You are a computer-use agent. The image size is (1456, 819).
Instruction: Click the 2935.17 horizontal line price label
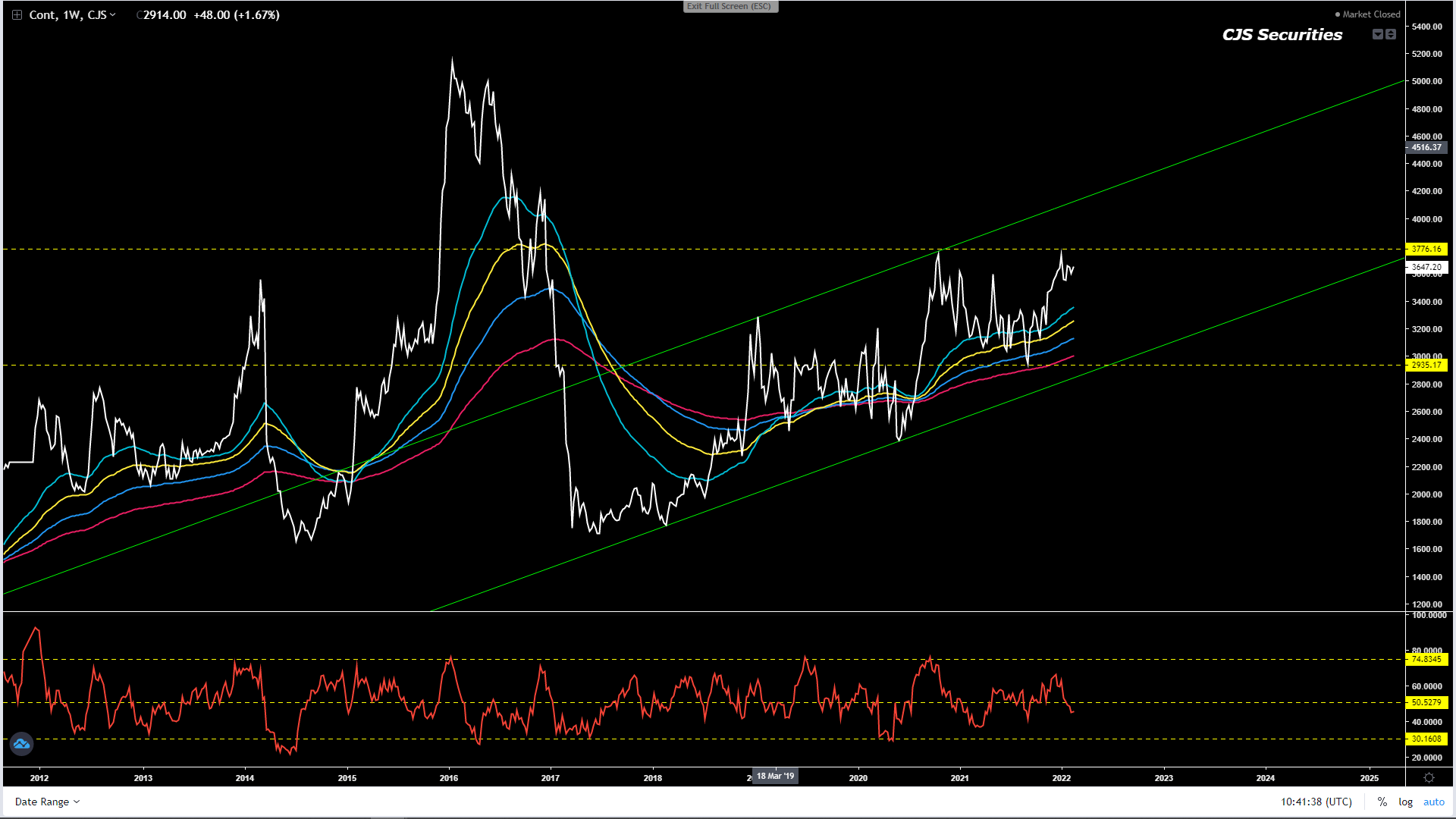click(1426, 365)
